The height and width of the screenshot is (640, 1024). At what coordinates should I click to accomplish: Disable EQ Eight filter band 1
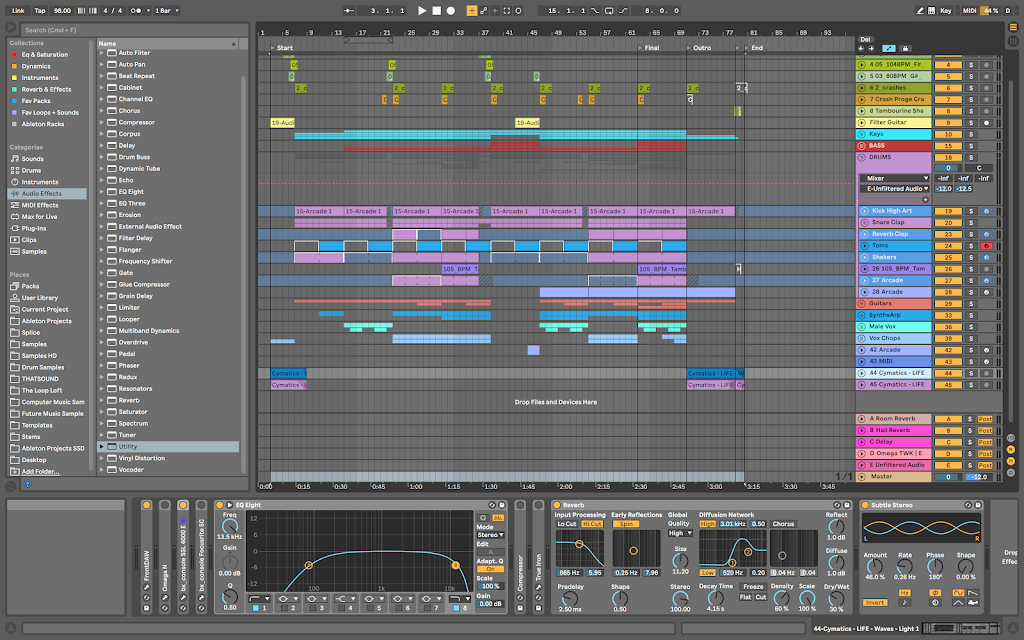click(256, 608)
